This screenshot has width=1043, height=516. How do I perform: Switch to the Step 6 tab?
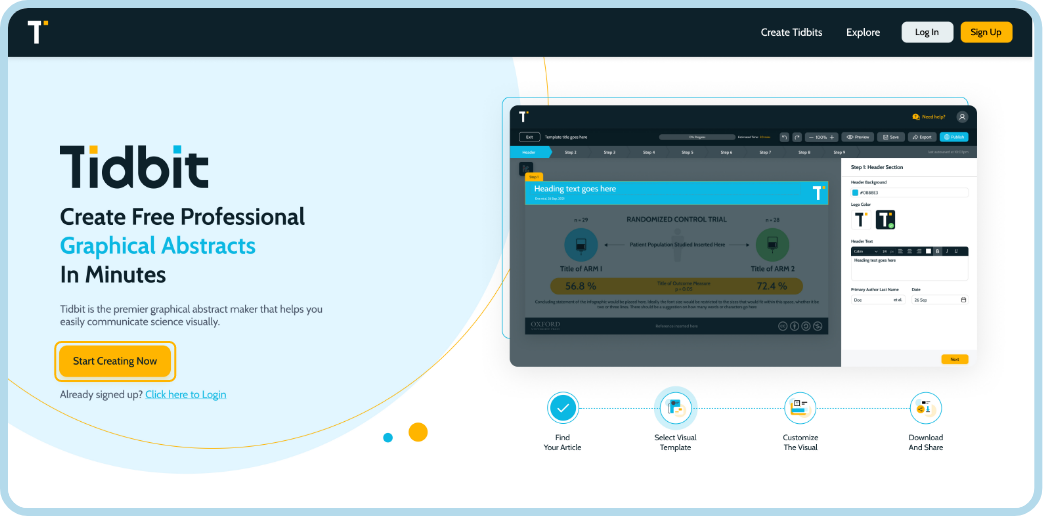726,152
